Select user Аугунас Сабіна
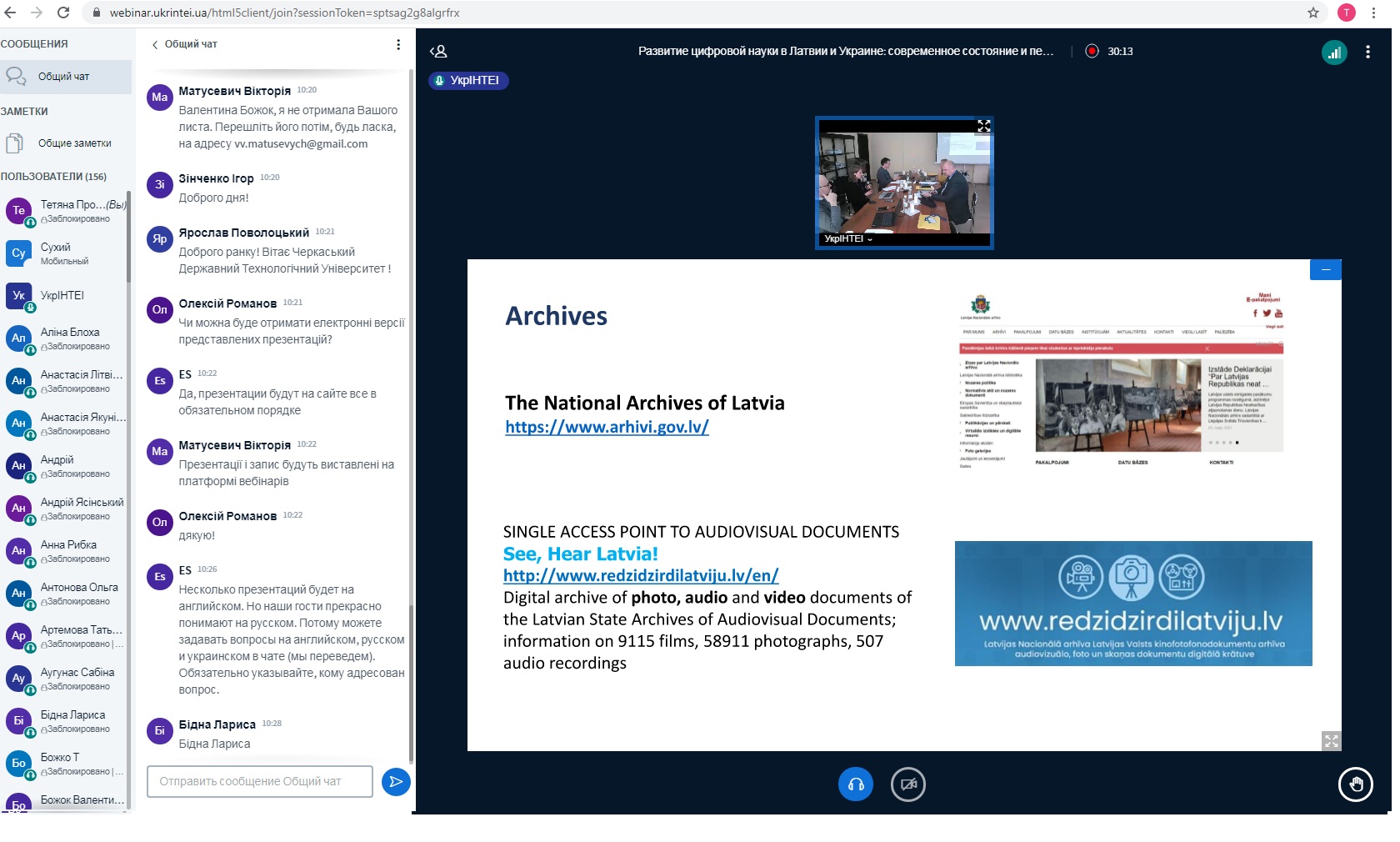The height and width of the screenshot is (842, 1400). [63, 679]
